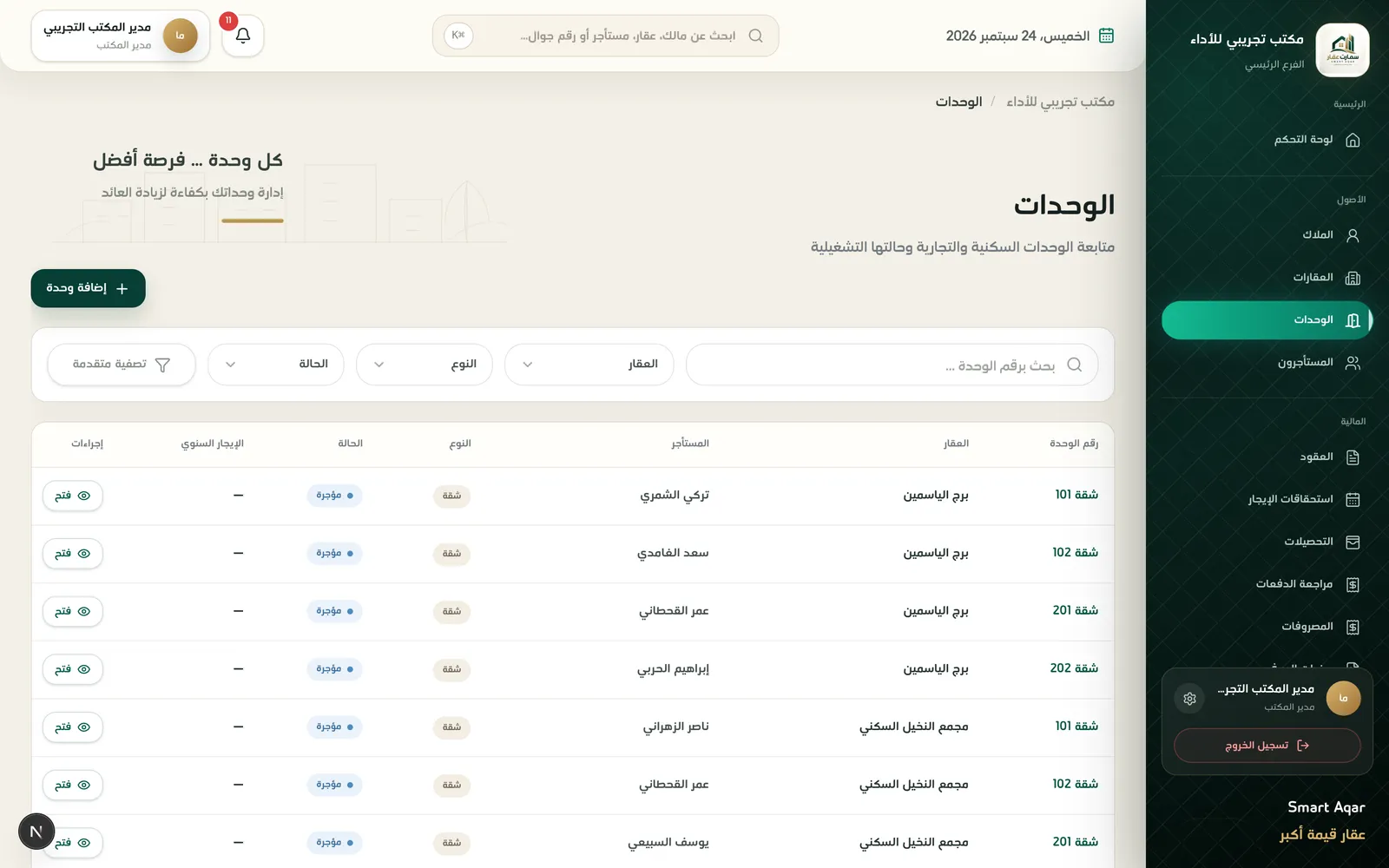The image size is (1389, 868).
Task: Click the home icon for لوحة التحكم
Action: pos(1353,140)
